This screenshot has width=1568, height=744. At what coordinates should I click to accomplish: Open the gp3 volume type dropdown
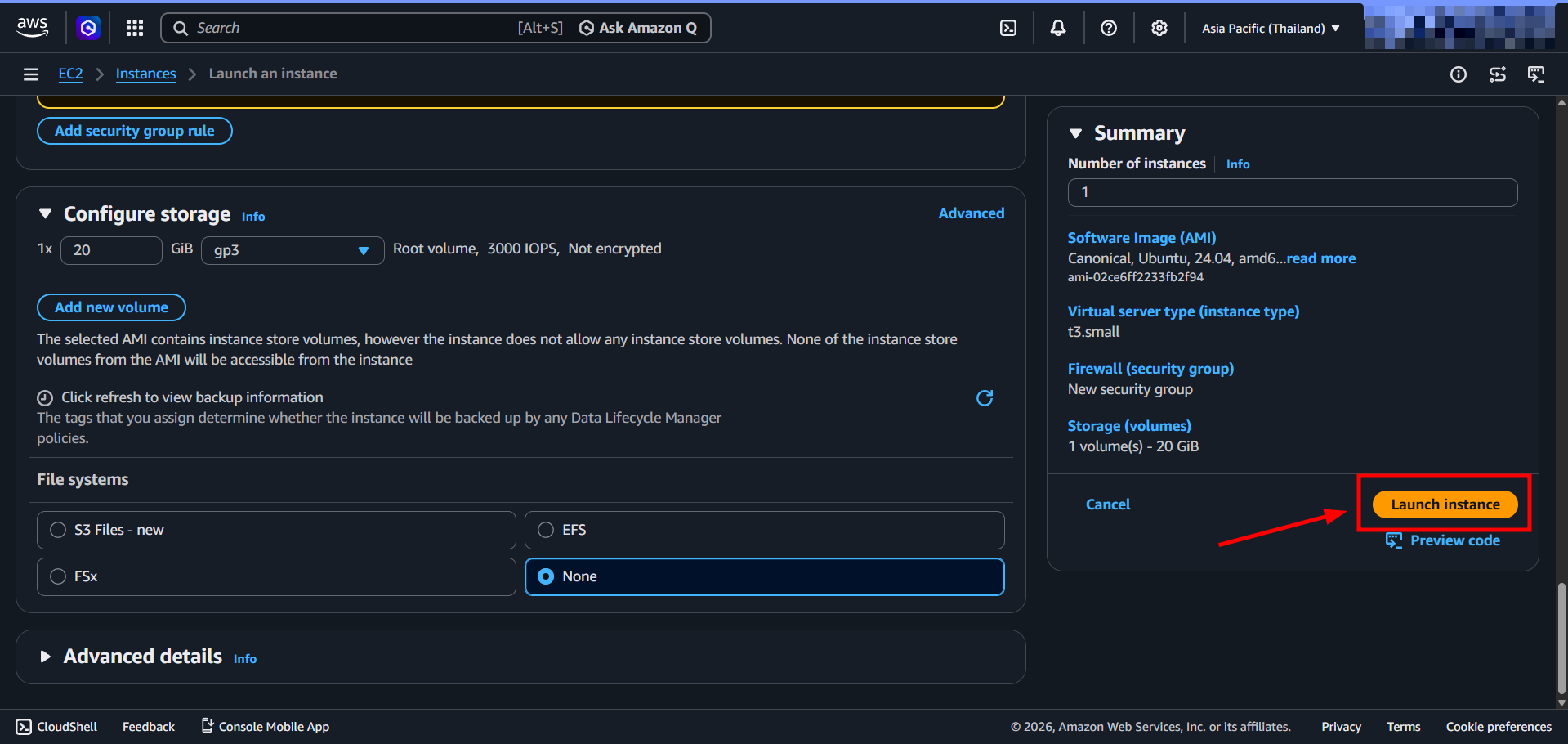click(x=293, y=250)
